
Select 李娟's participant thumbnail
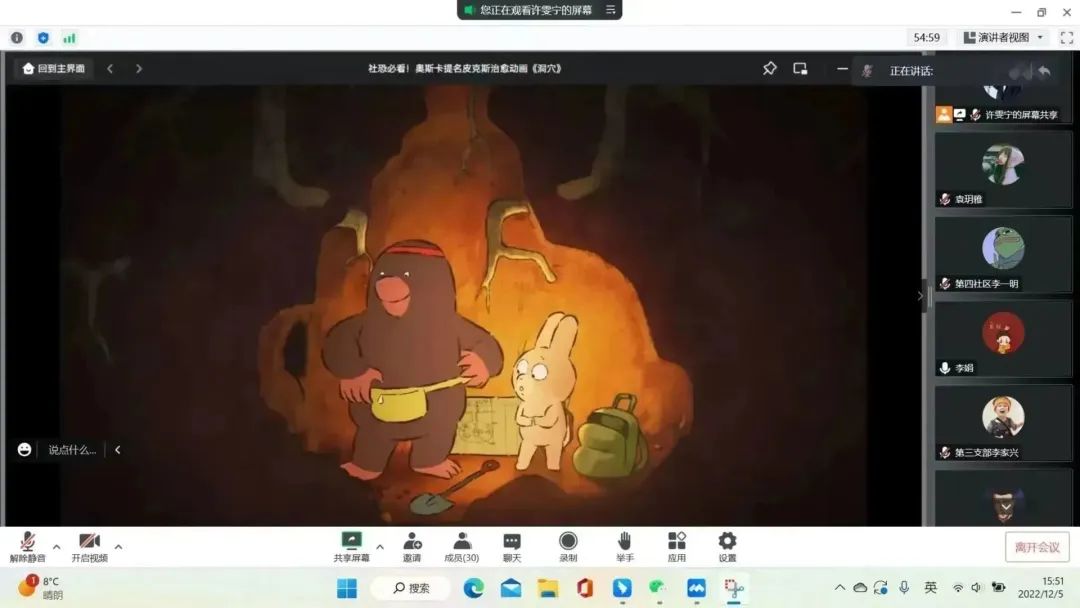tap(1003, 339)
